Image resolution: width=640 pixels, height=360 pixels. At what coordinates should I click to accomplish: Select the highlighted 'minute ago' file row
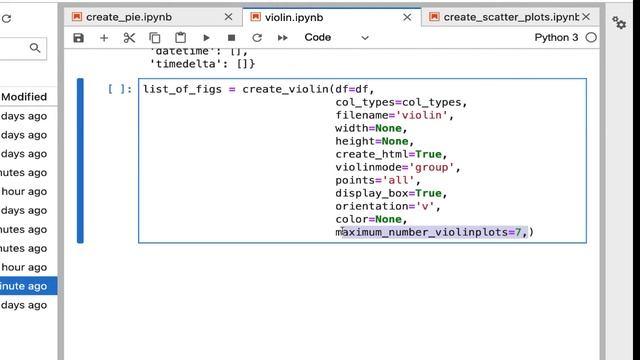click(29, 286)
